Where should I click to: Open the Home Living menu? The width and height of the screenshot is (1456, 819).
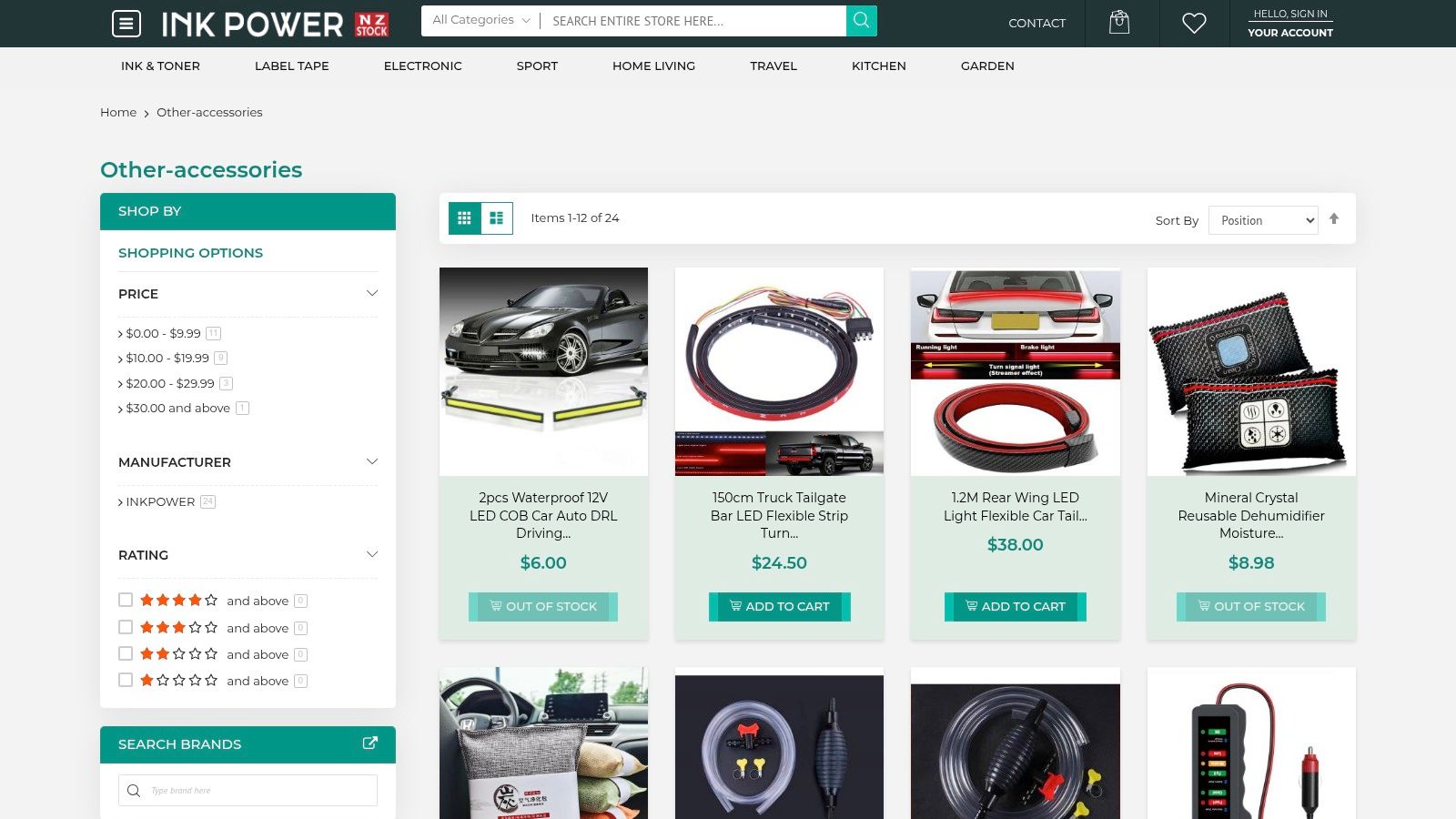(x=653, y=66)
